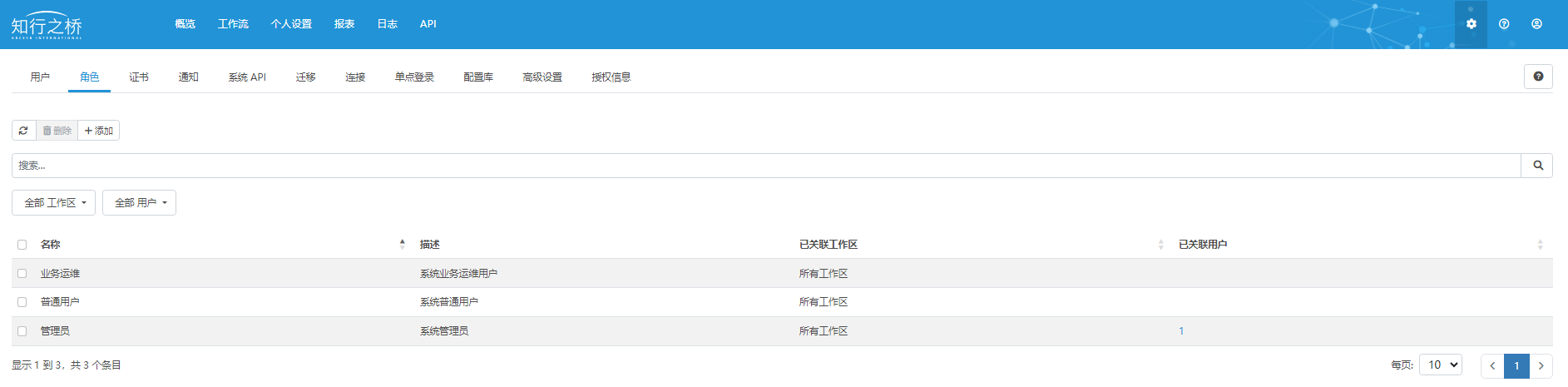
Task: Open the user account icon
Action: [1536, 24]
